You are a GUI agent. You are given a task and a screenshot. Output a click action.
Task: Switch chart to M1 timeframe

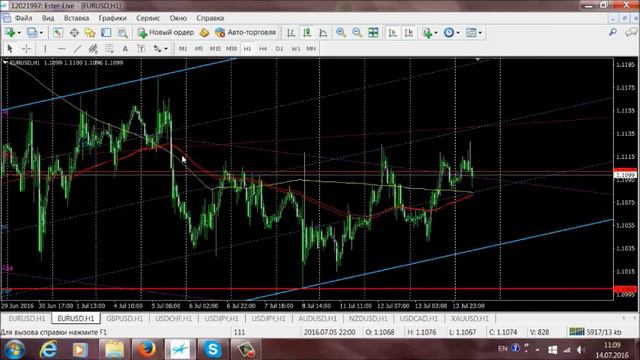183,49
